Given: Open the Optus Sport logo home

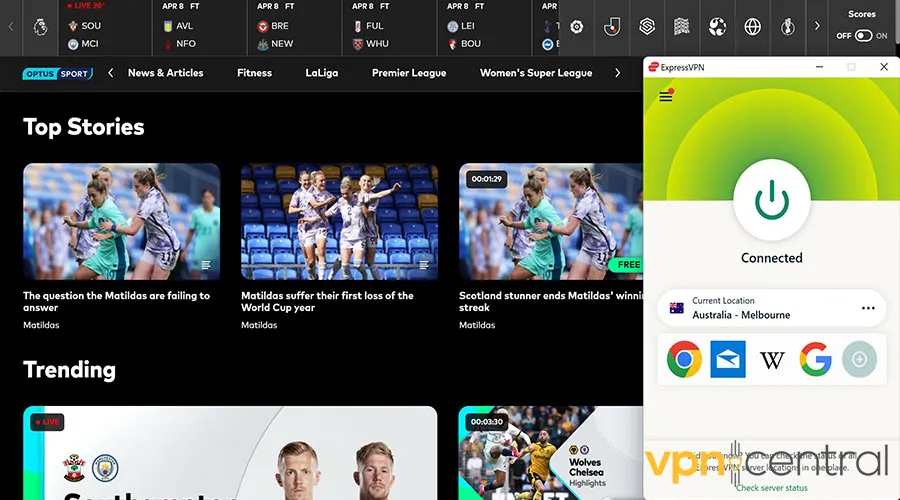Looking at the screenshot, I should [x=57, y=73].
